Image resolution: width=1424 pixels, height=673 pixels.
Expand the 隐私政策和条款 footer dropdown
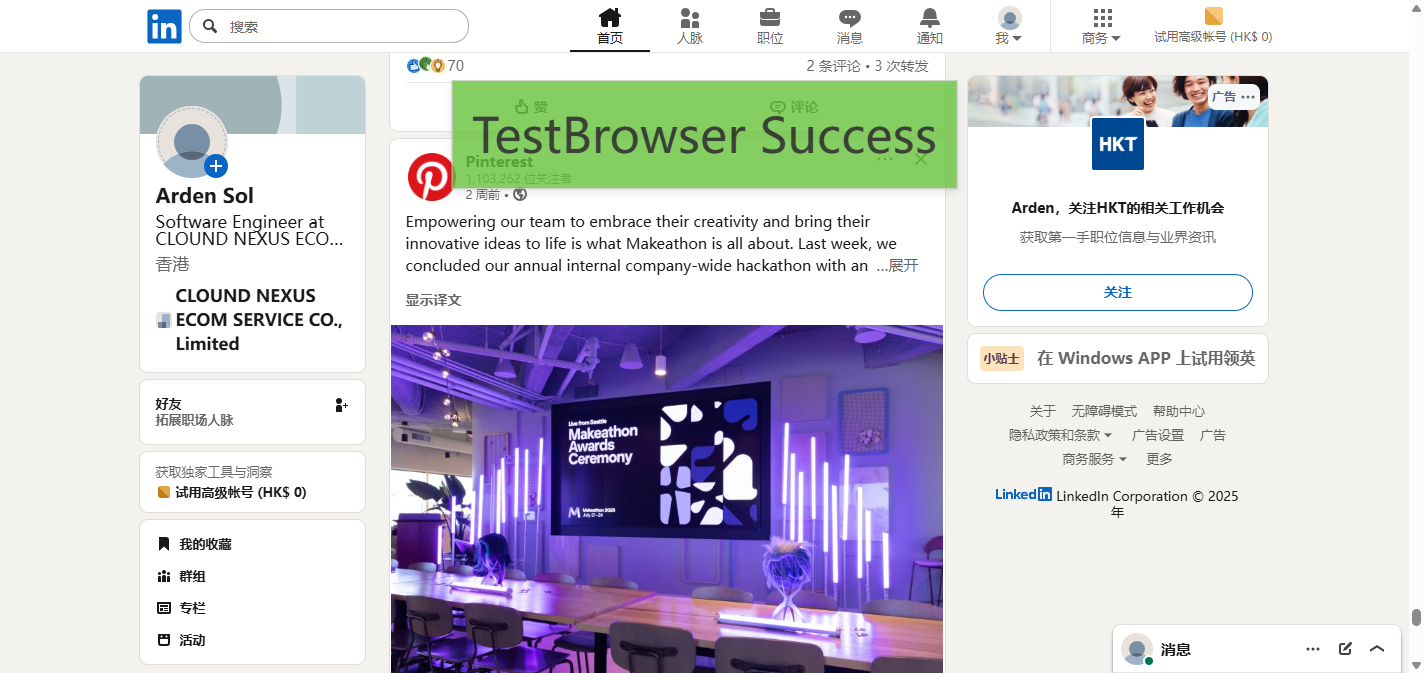(1060, 435)
